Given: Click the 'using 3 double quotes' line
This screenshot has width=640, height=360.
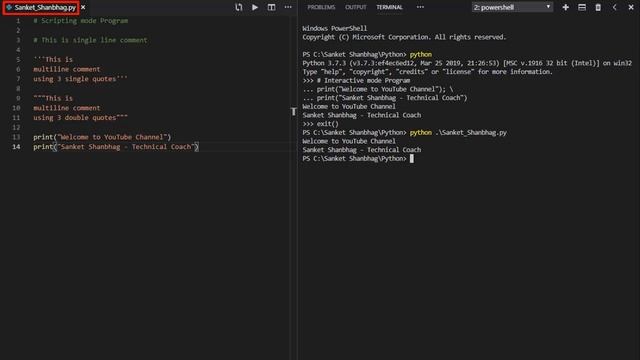Looking at the screenshot, I should (x=80, y=118).
